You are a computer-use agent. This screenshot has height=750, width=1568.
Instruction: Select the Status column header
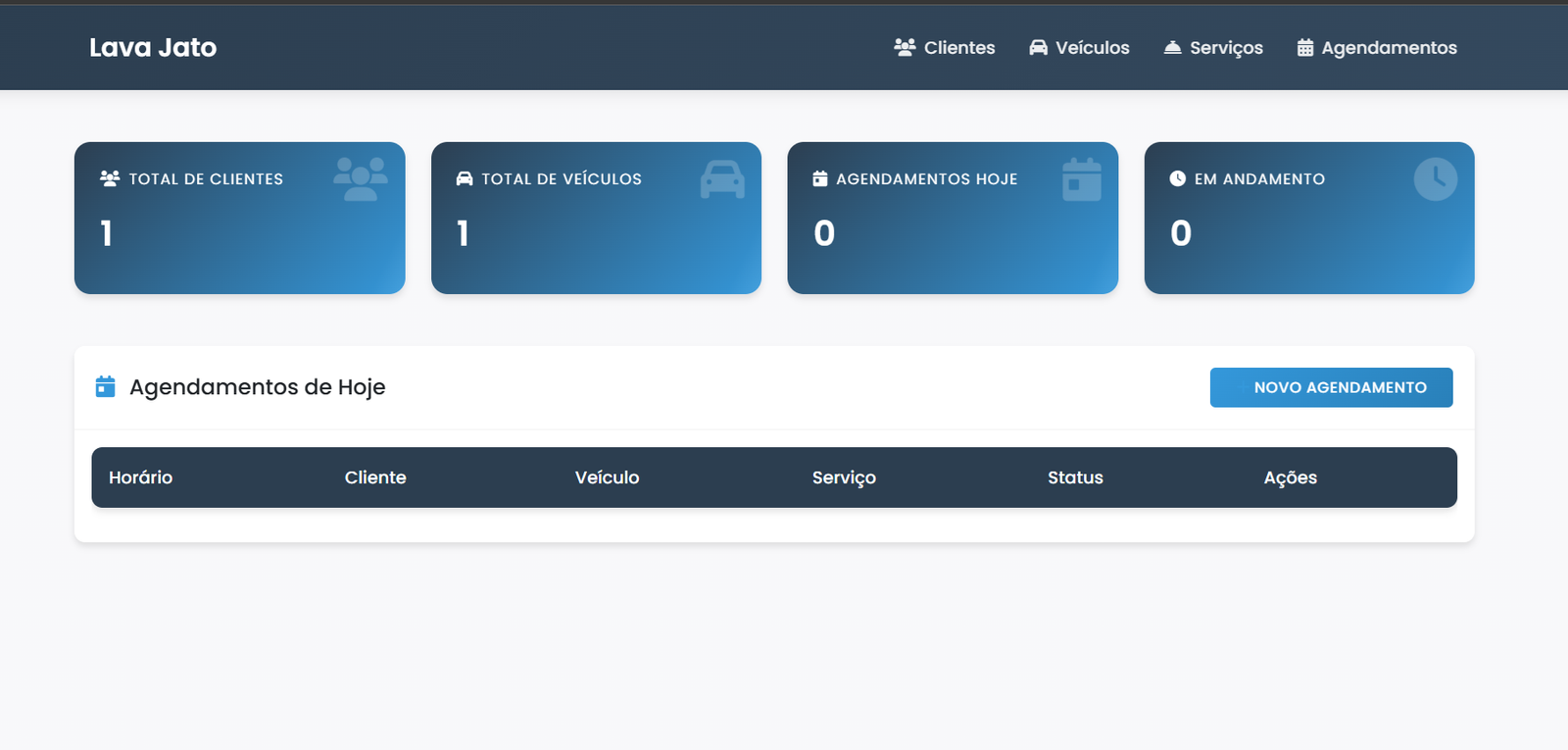[x=1075, y=477]
